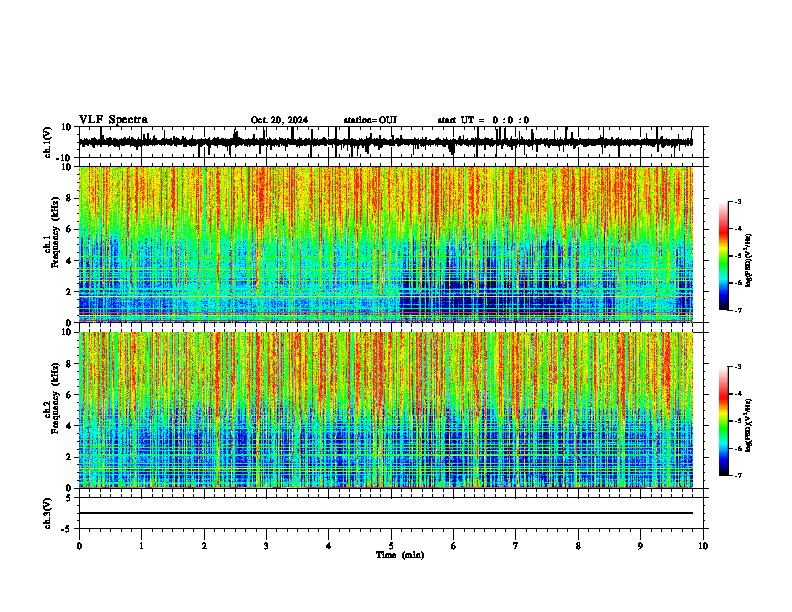Viewport: 792px width, 612px height.
Task: Click the "5" tick label on time axis
Action: click(x=391, y=546)
